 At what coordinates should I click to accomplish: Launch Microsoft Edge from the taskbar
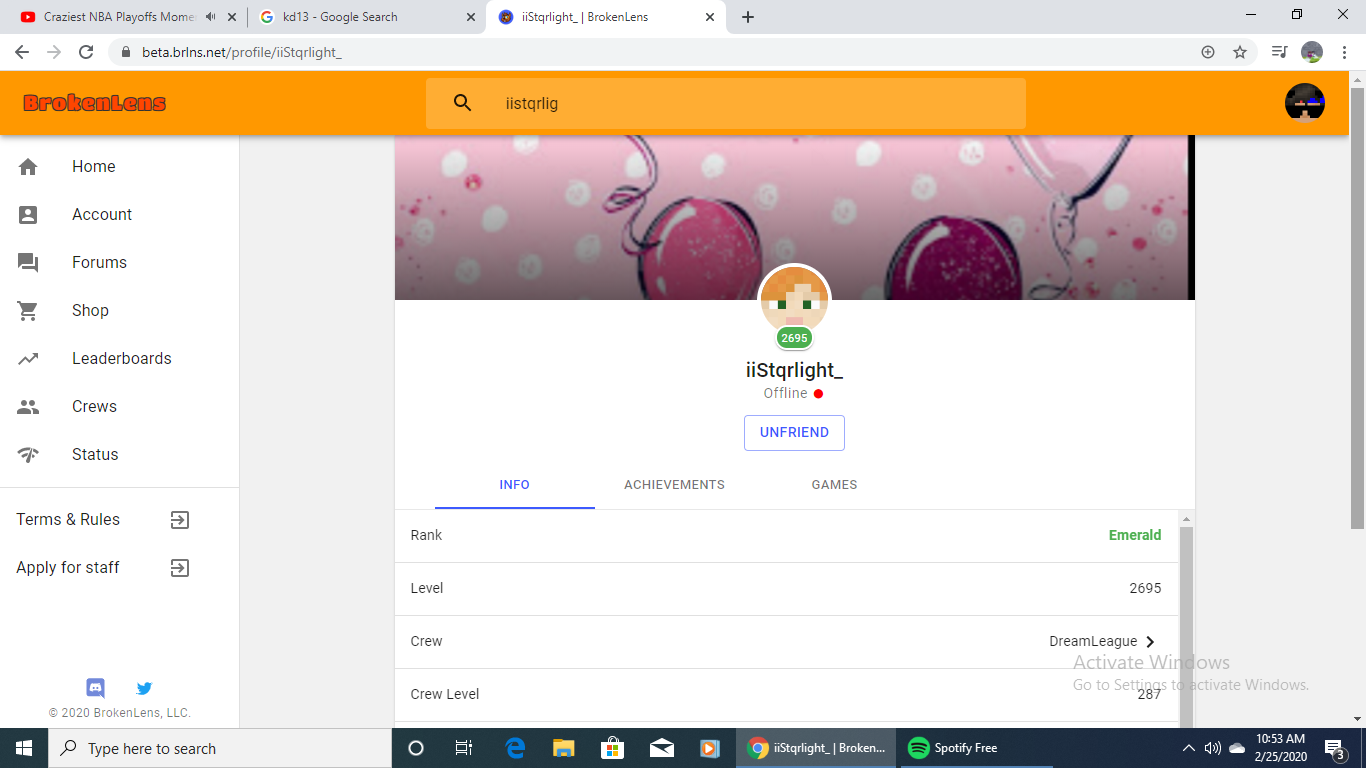[515, 748]
